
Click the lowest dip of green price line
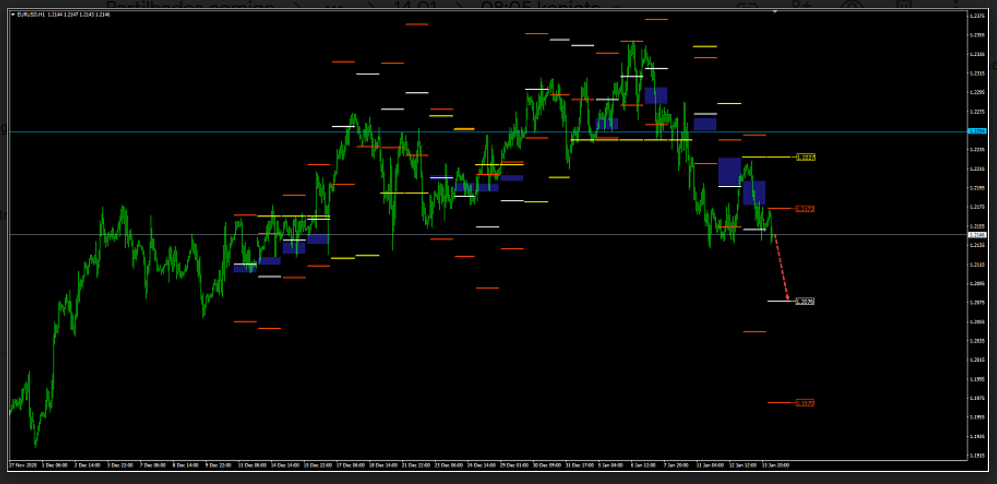pyautogui.click(x=36, y=446)
